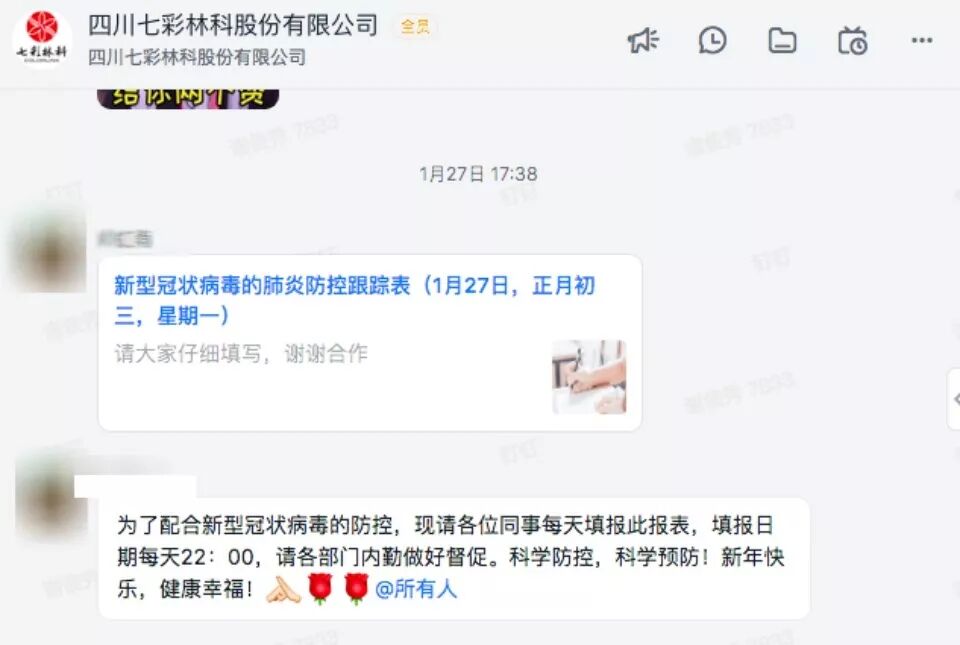960x645 pixels.
Task: Open the second sender's blurred avatar
Action: tap(49, 493)
